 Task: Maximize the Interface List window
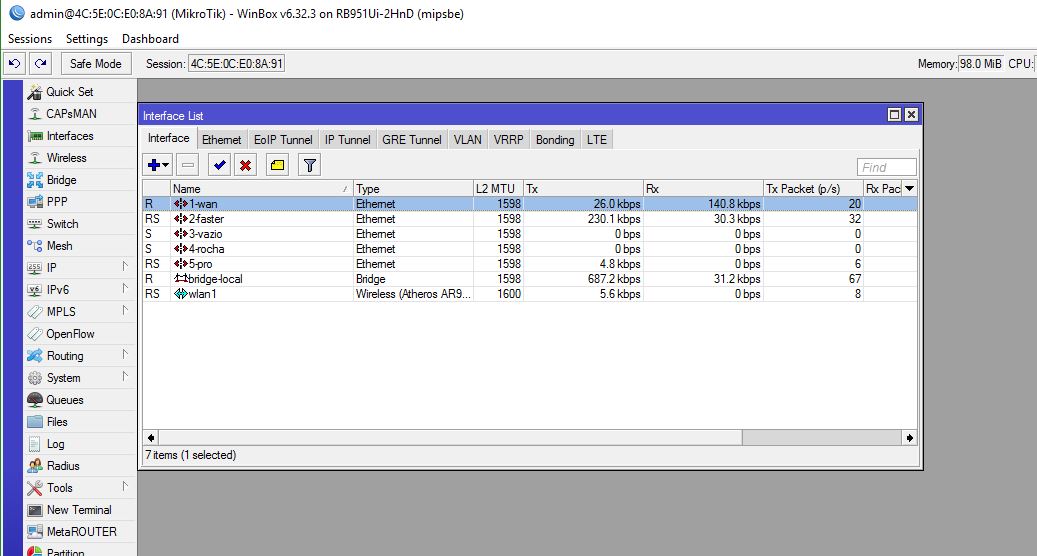(x=894, y=114)
